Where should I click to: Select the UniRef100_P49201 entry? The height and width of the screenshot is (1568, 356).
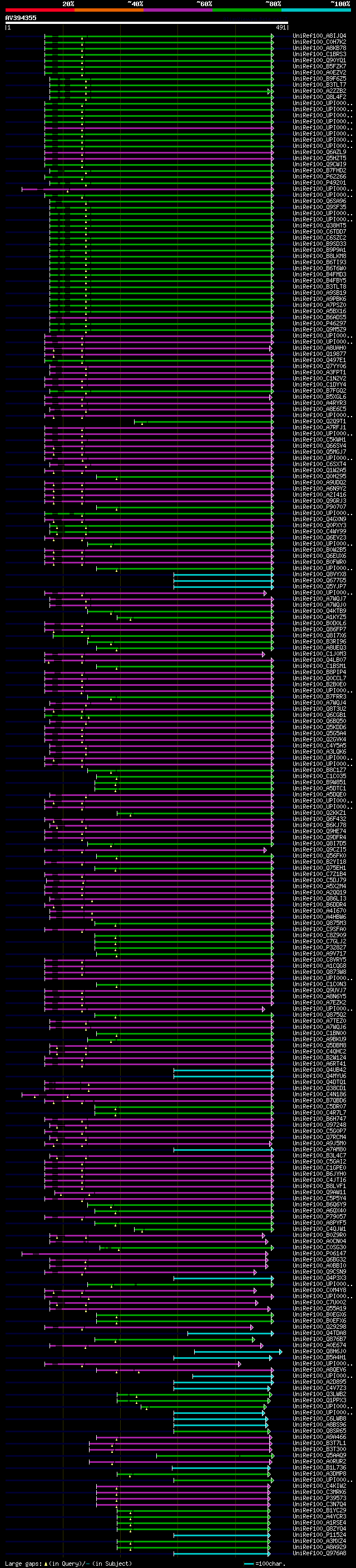[319, 182]
